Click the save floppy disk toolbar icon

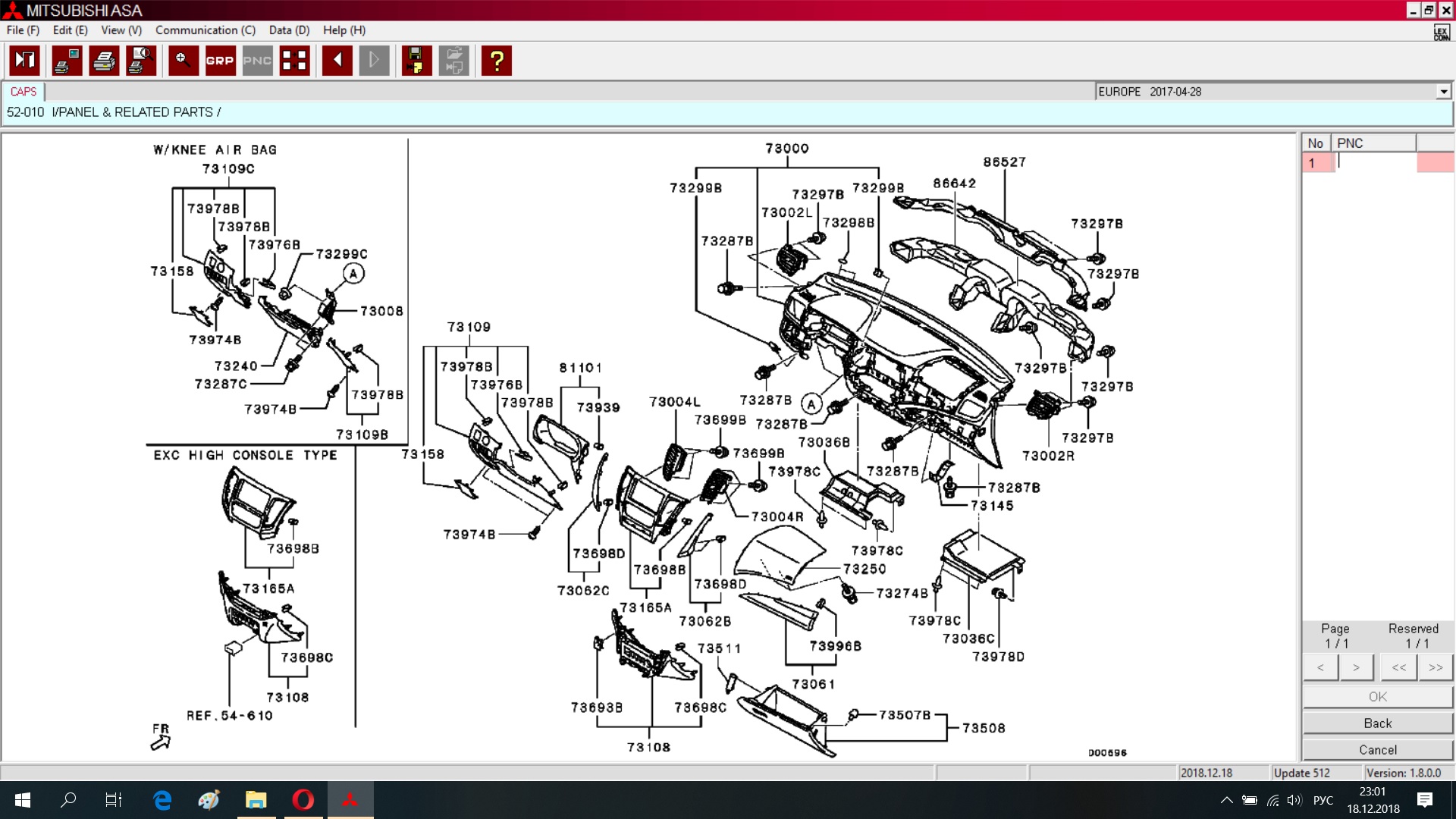(x=416, y=61)
